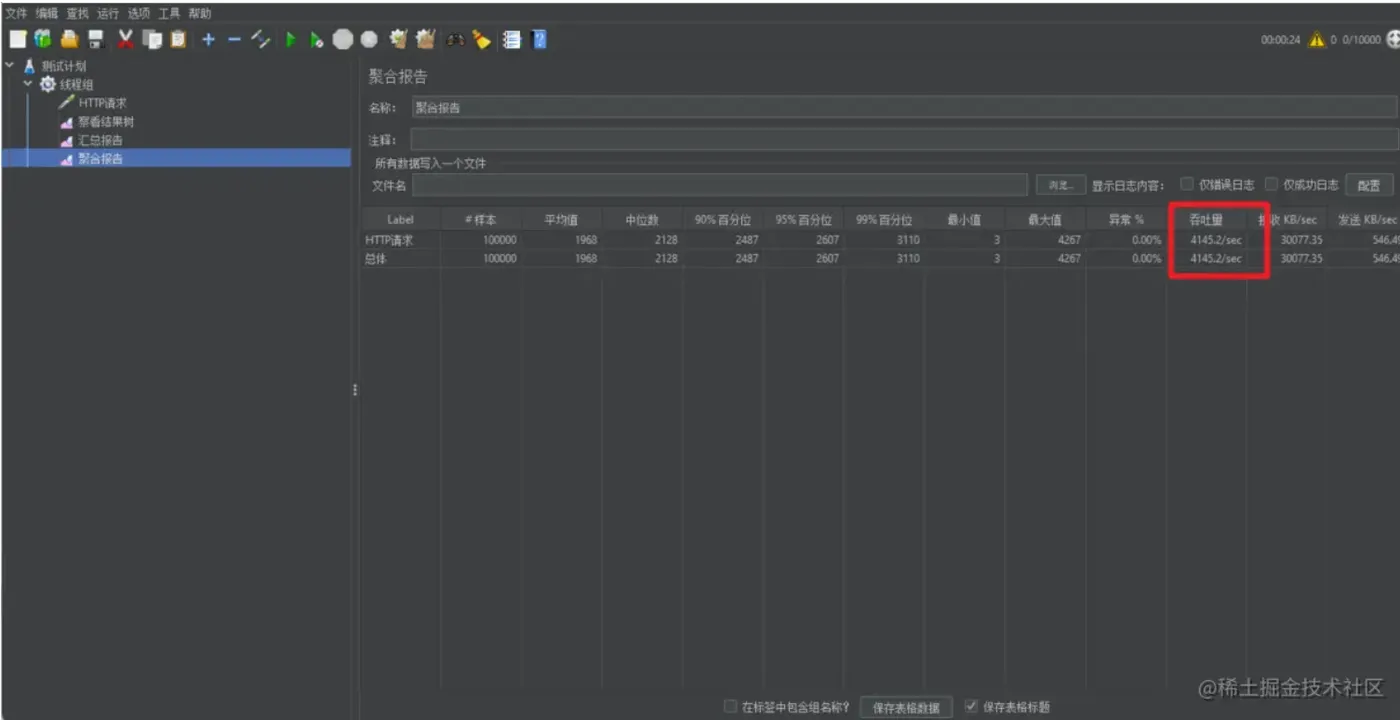Enable the 仅成功日志 checkbox
This screenshot has height=720, width=1400.
(1272, 184)
